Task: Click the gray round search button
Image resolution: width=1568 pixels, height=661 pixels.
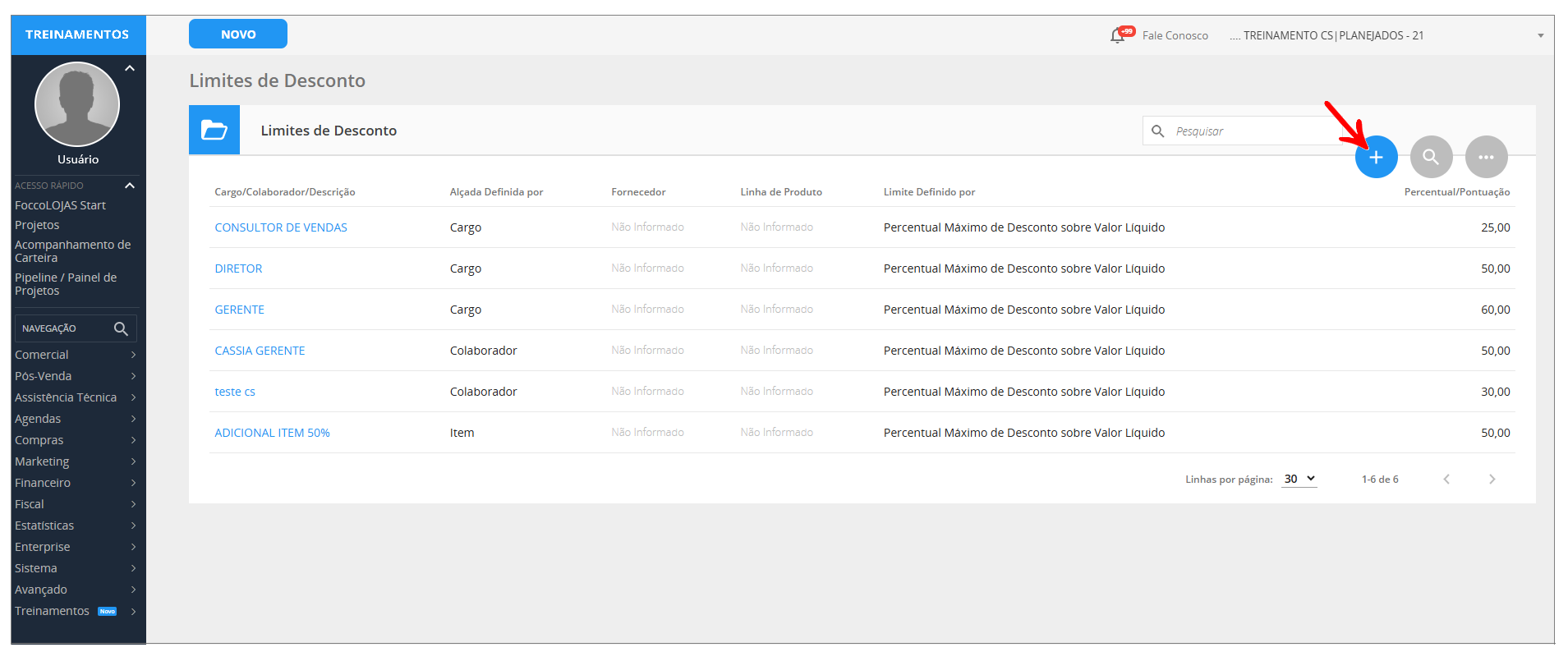Action: click(1431, 157)
